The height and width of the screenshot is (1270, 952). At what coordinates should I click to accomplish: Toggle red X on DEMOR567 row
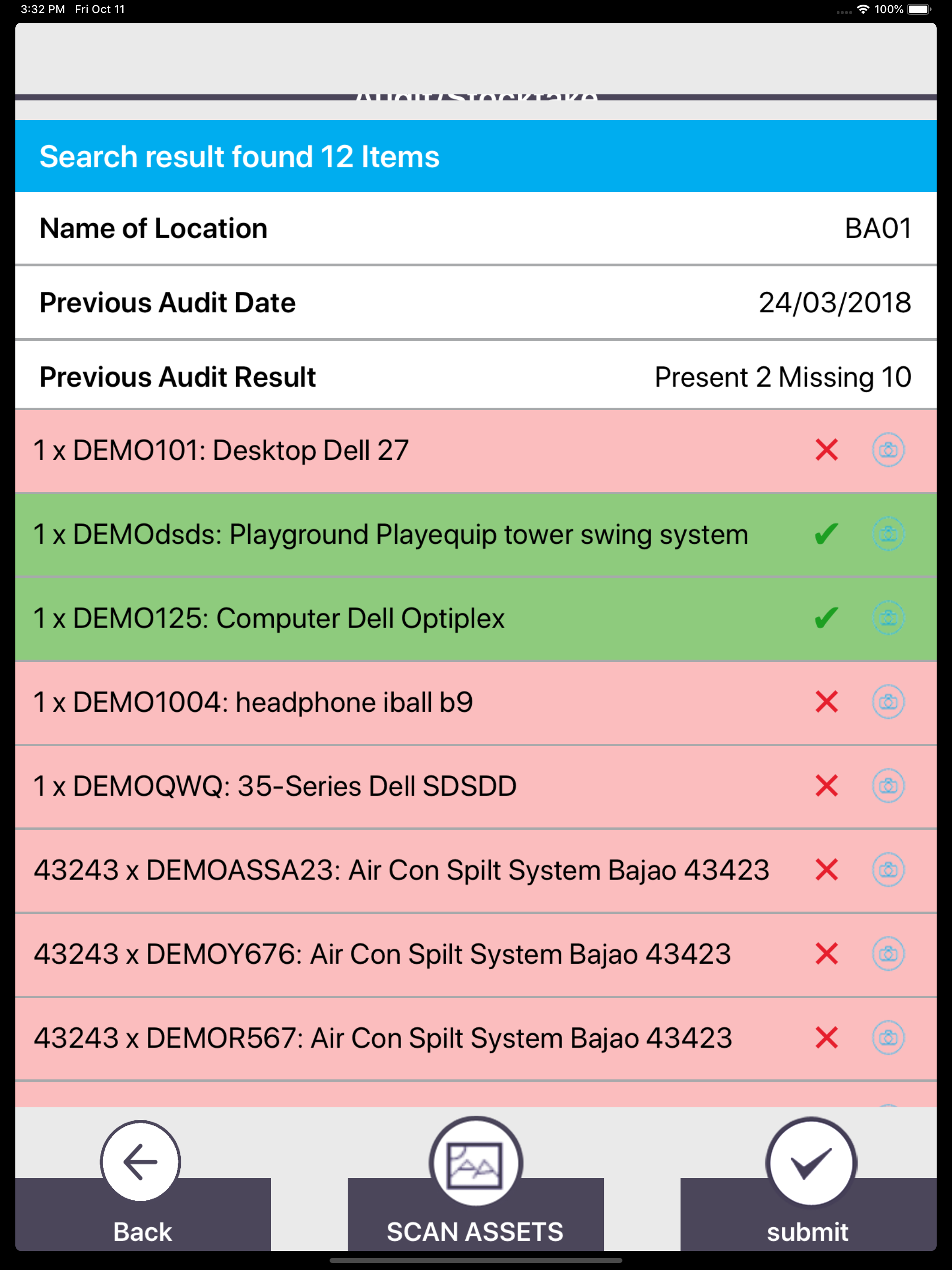click(826, 1038)
